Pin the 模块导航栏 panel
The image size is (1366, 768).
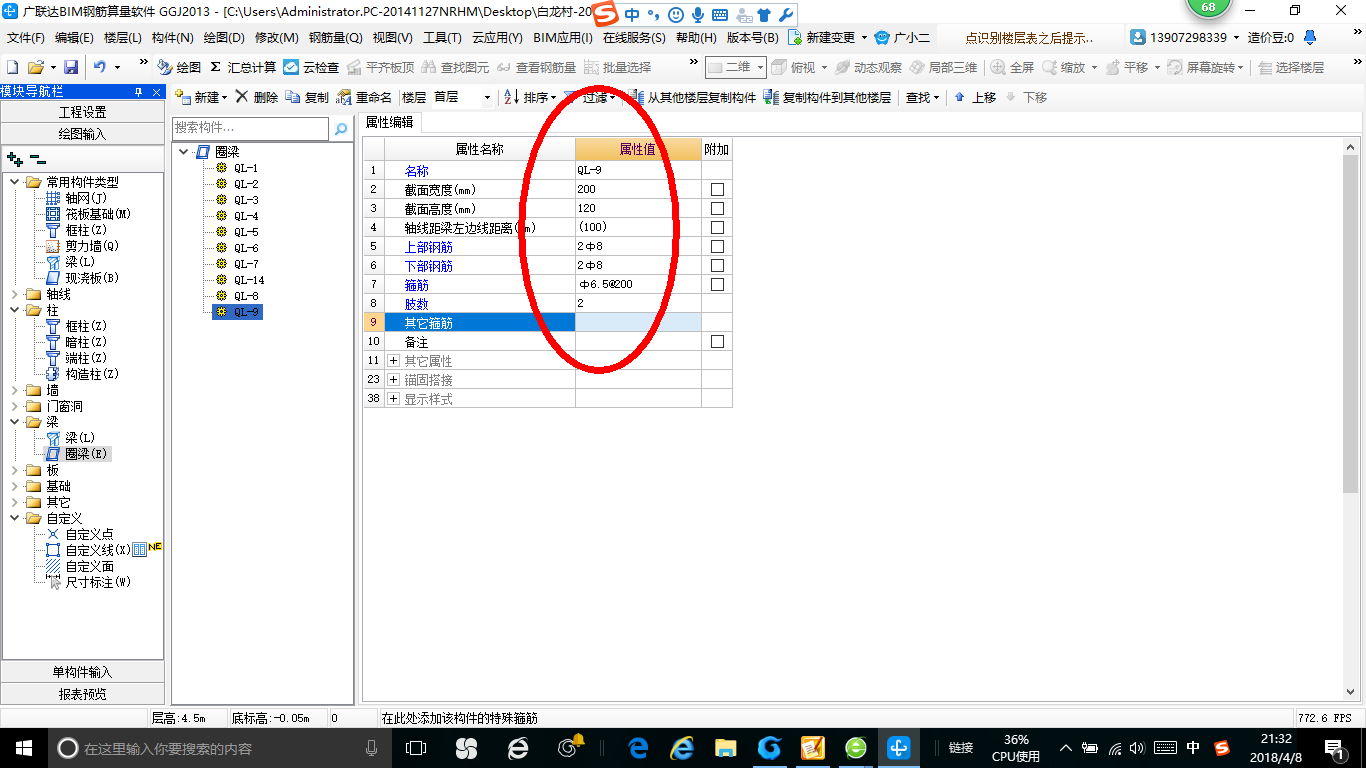138,92
